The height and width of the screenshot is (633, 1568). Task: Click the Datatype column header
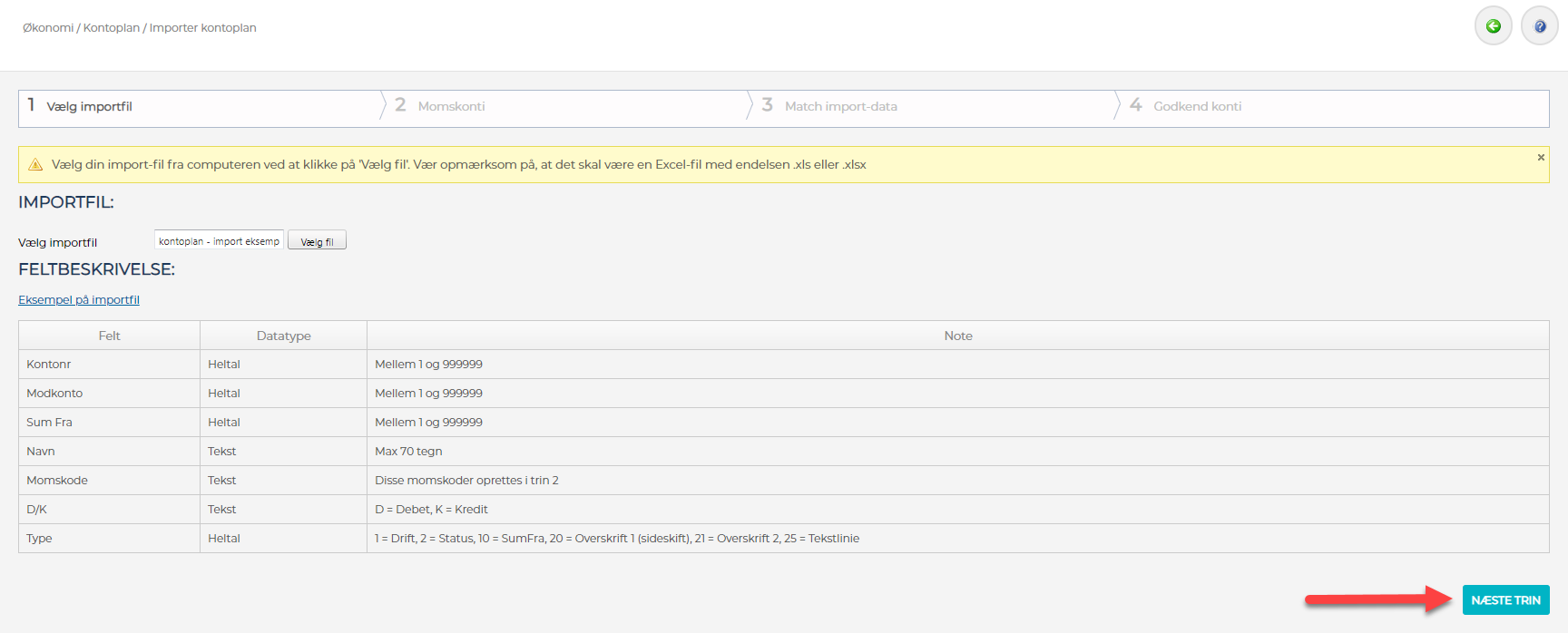[283, 336]
